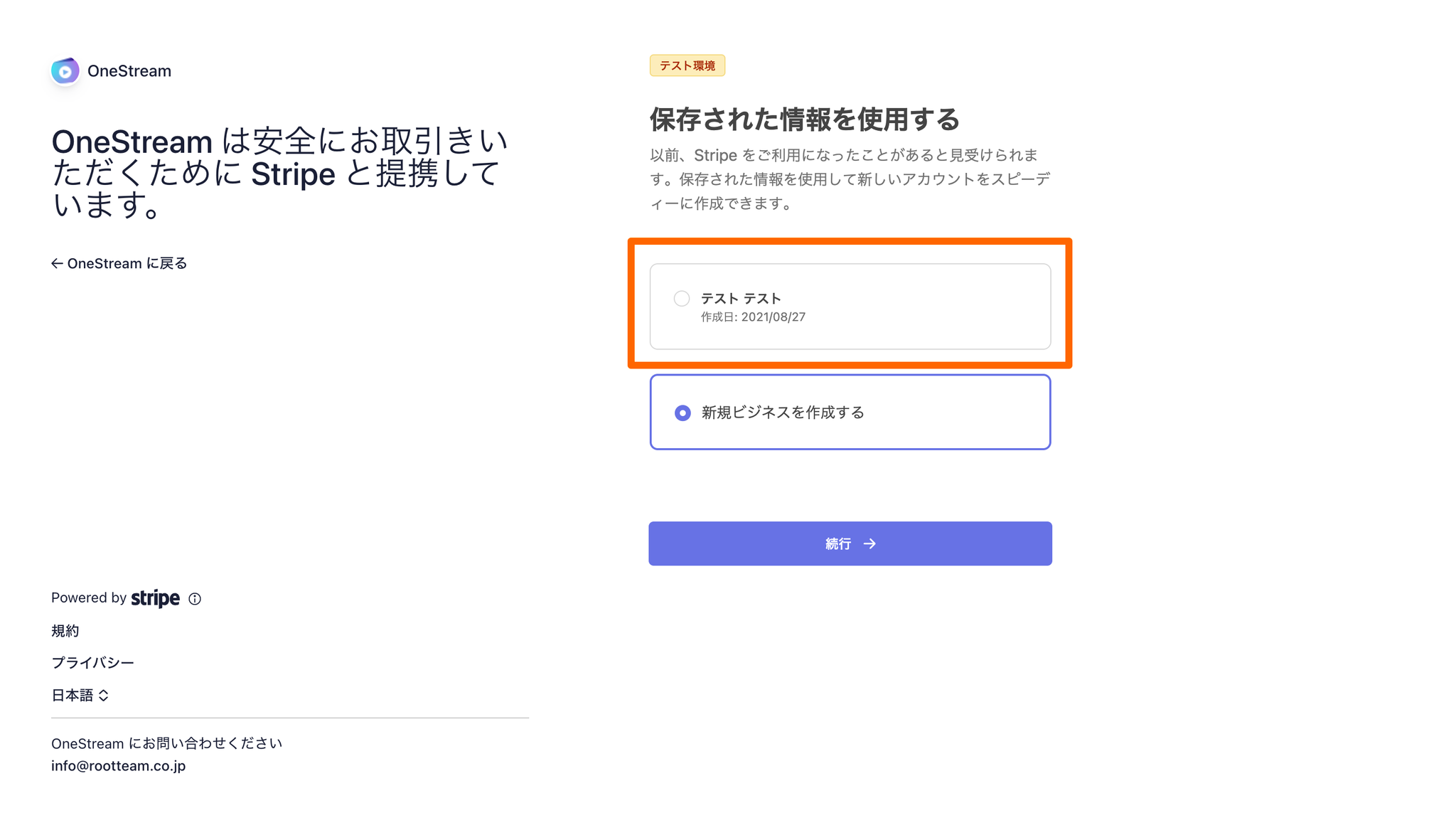Image resolution: width=1456 pixels, height=823 pixels.
Task: Click the info icon beside Stripe logo
Action: click(x=195, y=599)
